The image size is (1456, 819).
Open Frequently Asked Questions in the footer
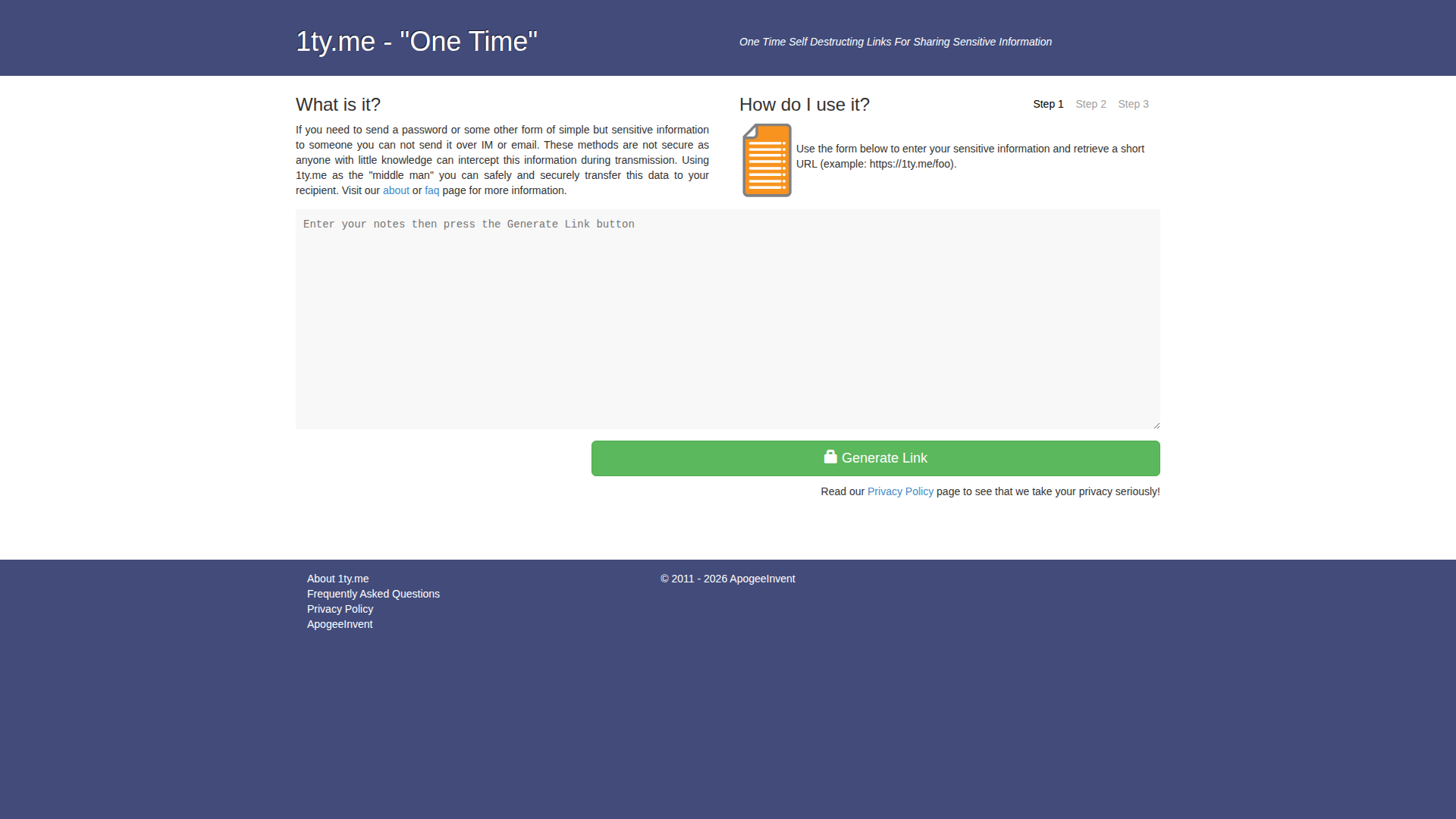click(x=373, y=594)
